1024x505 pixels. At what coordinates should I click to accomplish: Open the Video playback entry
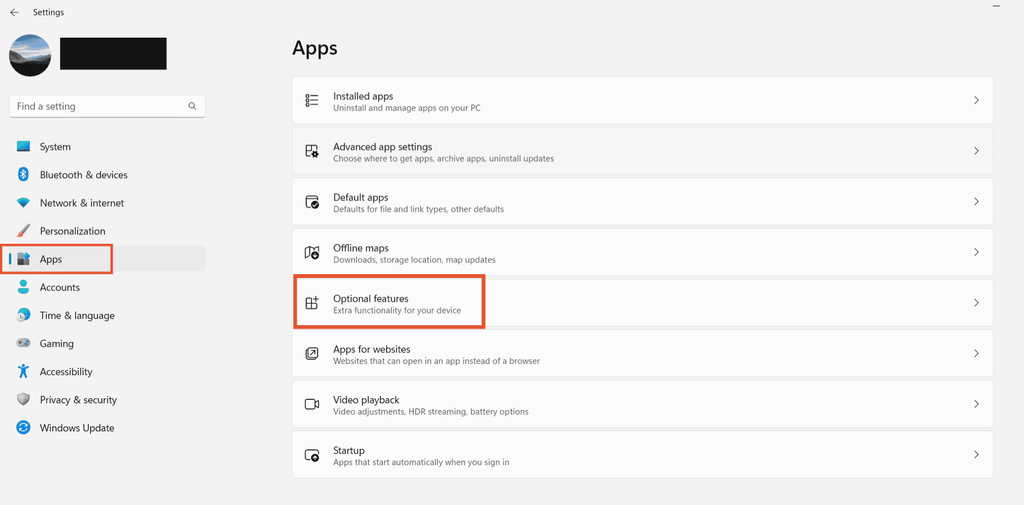pos(365,404)
